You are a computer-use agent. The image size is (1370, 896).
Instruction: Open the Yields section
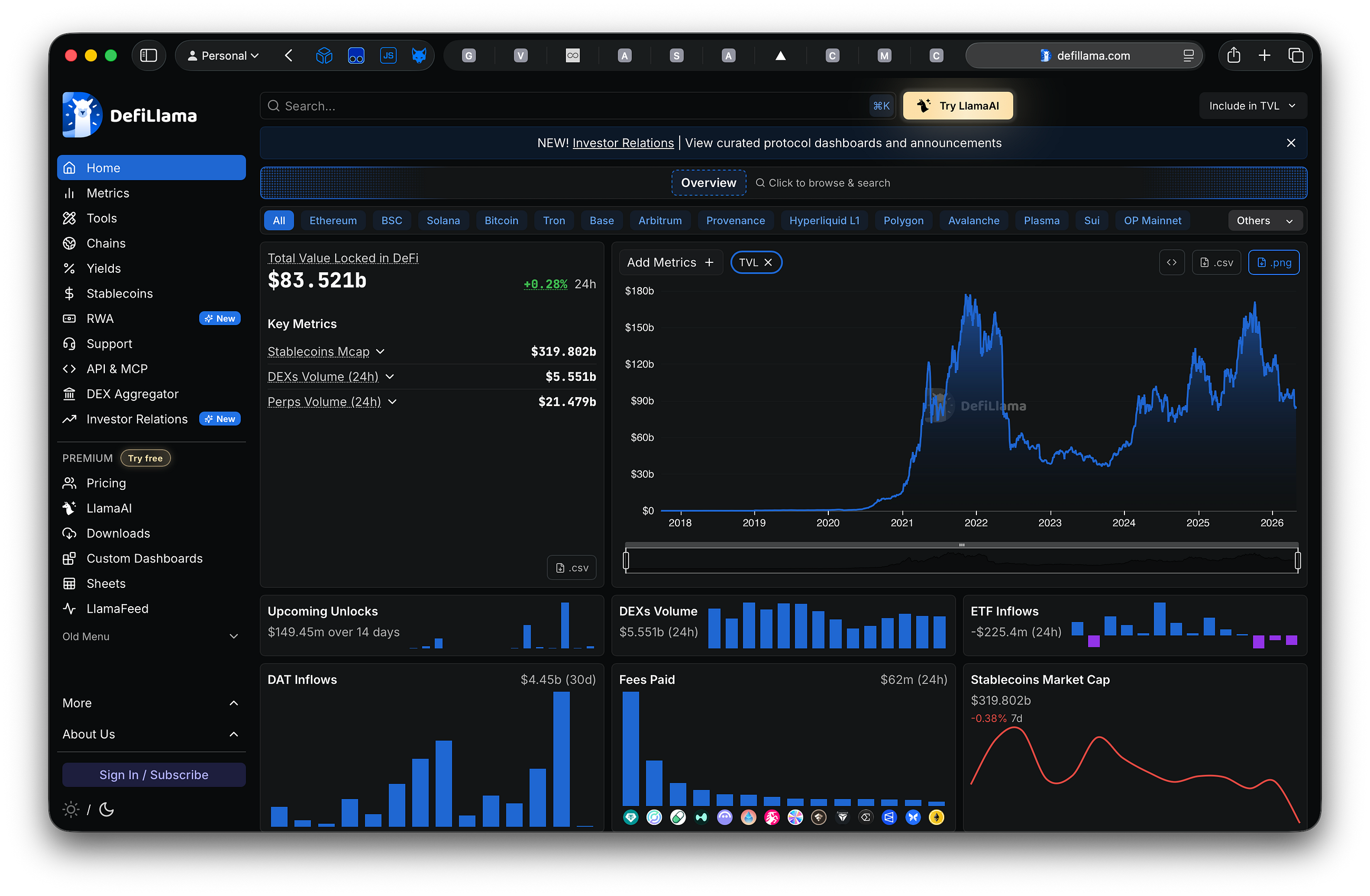[151, 268]
